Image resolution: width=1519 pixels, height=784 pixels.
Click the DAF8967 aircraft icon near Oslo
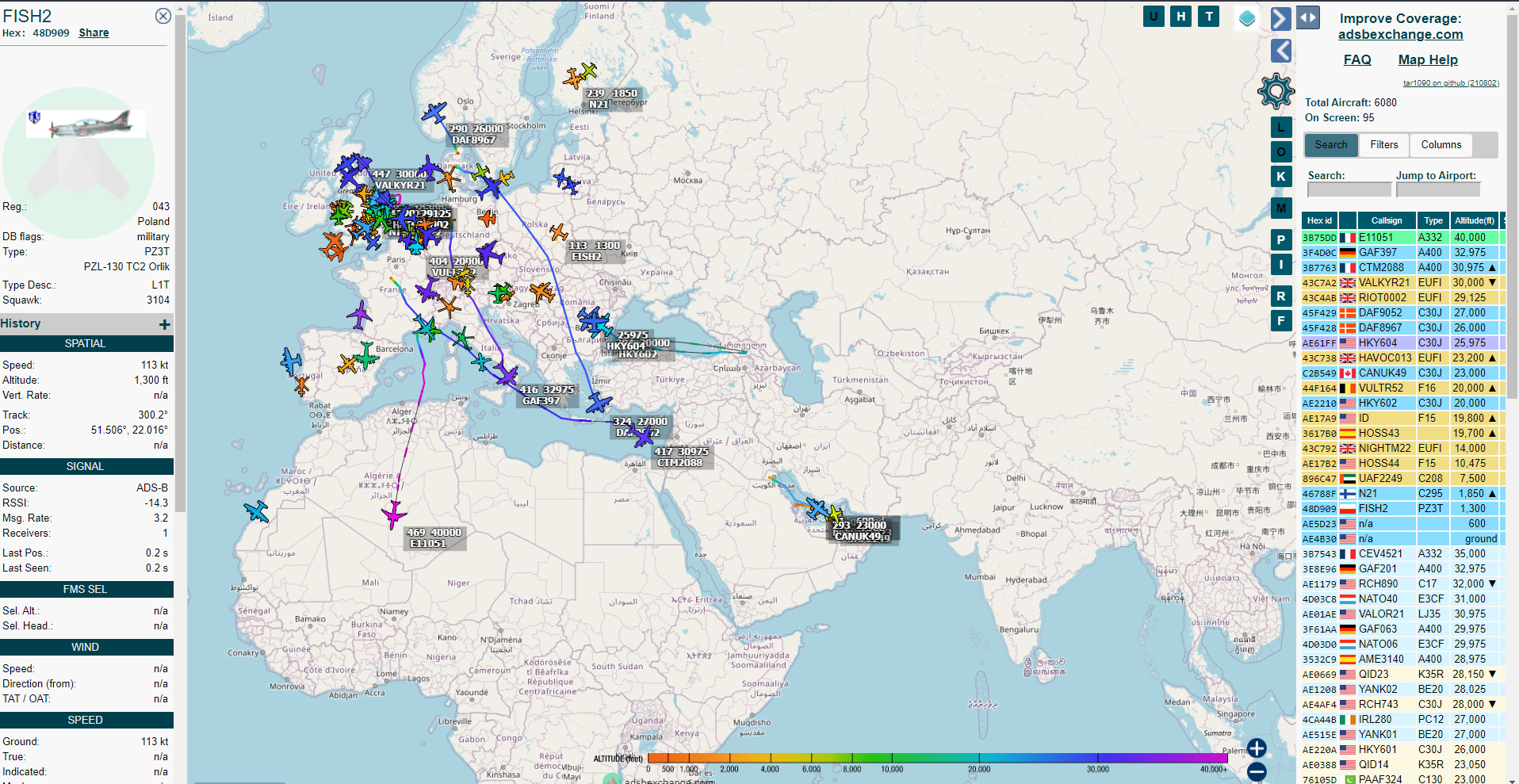point(434,113)
